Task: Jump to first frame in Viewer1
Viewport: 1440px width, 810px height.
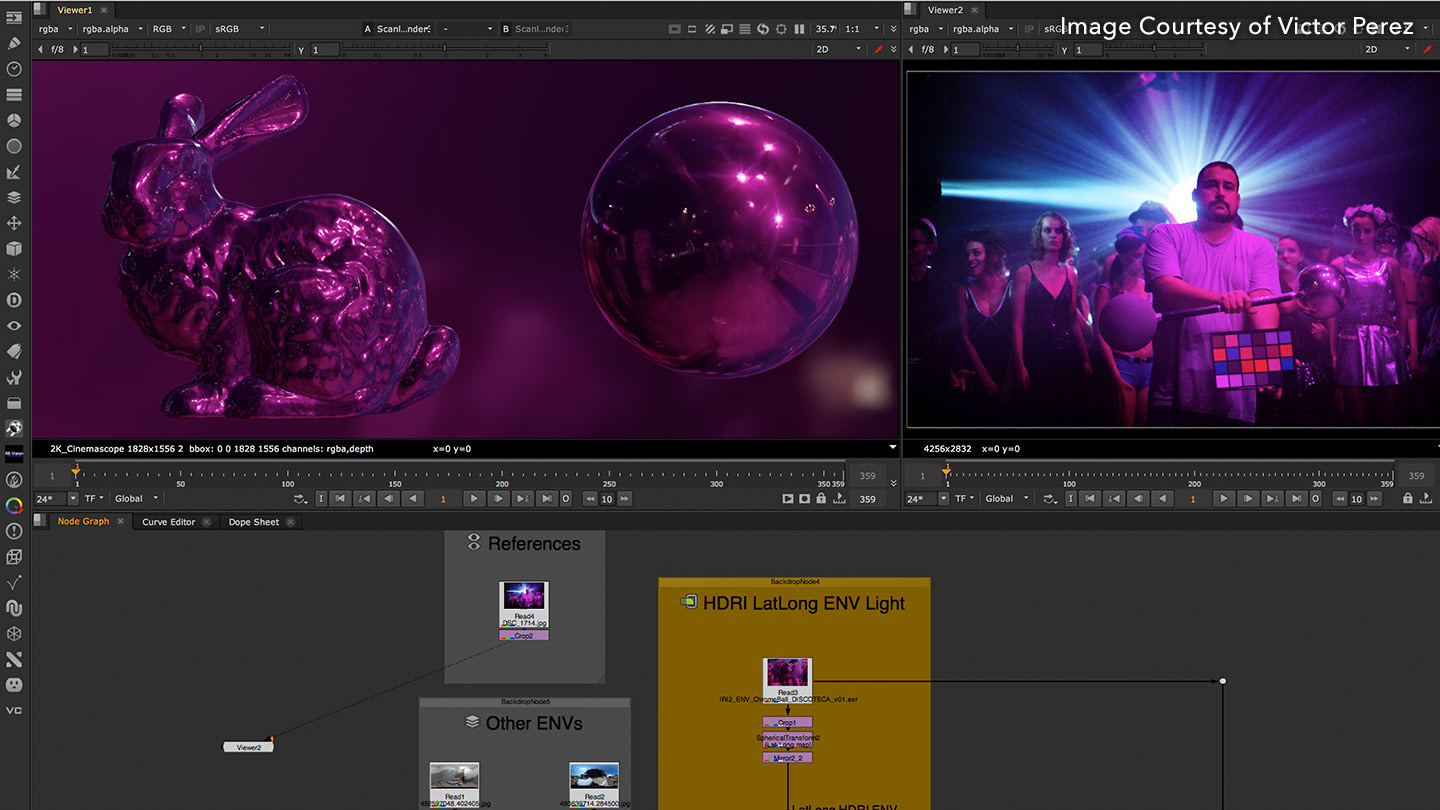Action: pos(340,498)
